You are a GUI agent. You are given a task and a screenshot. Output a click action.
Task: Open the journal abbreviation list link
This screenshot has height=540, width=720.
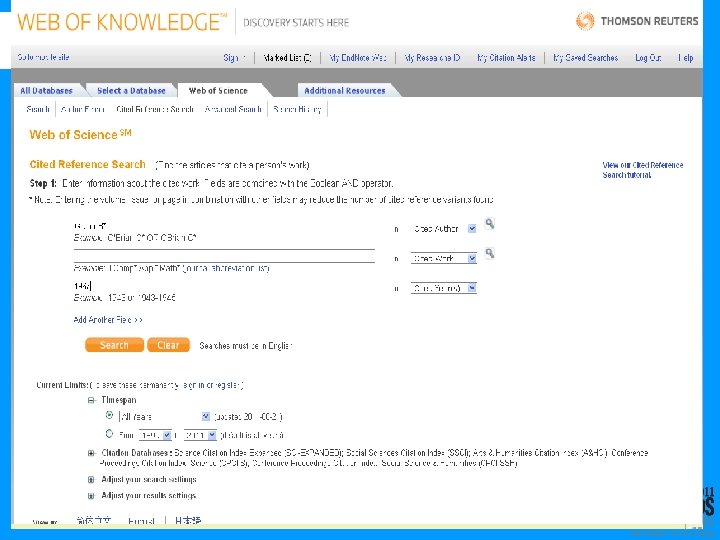pyautogui.click(x=226, y=268)
